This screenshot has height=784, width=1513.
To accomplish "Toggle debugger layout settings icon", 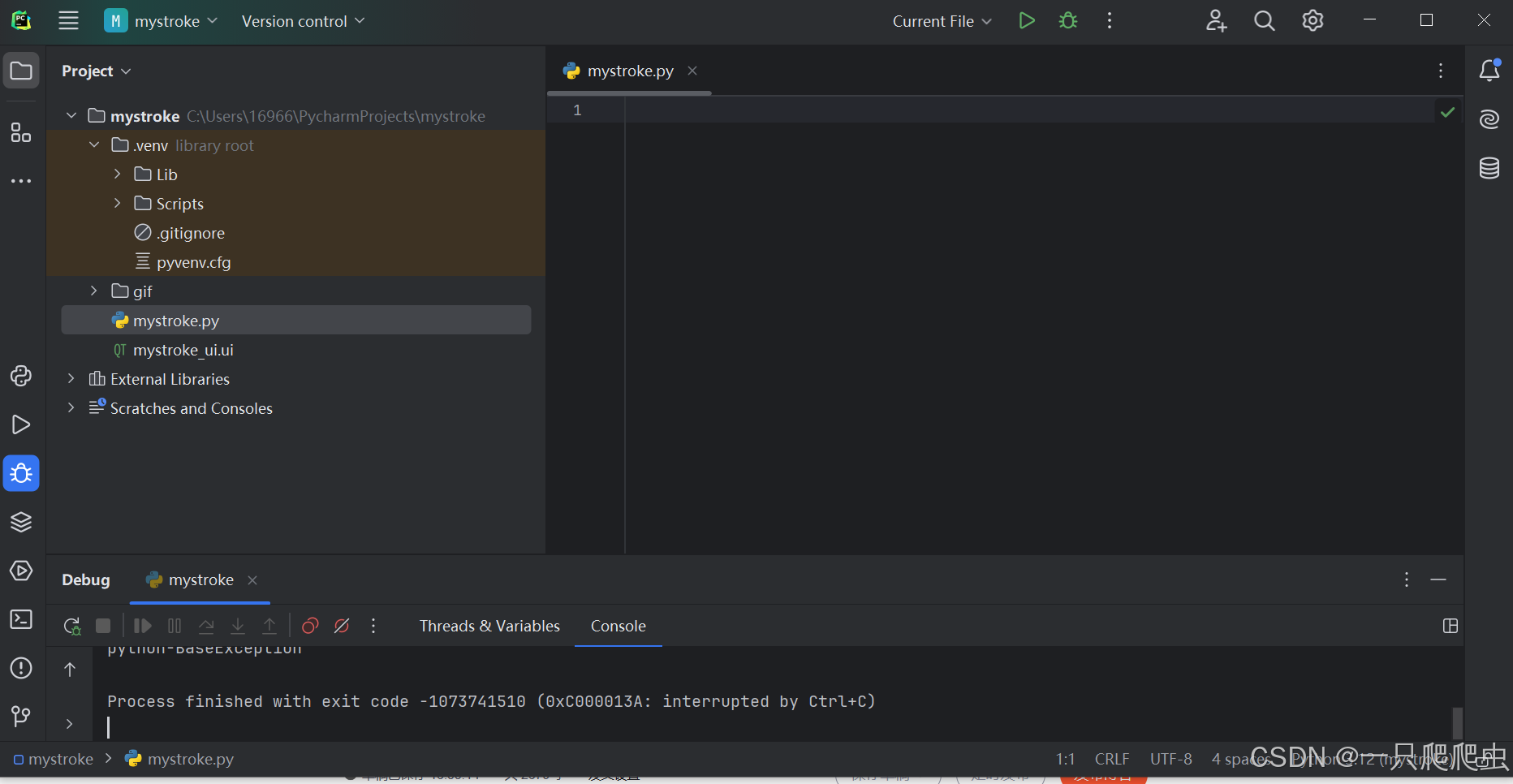I will 1450,626.
